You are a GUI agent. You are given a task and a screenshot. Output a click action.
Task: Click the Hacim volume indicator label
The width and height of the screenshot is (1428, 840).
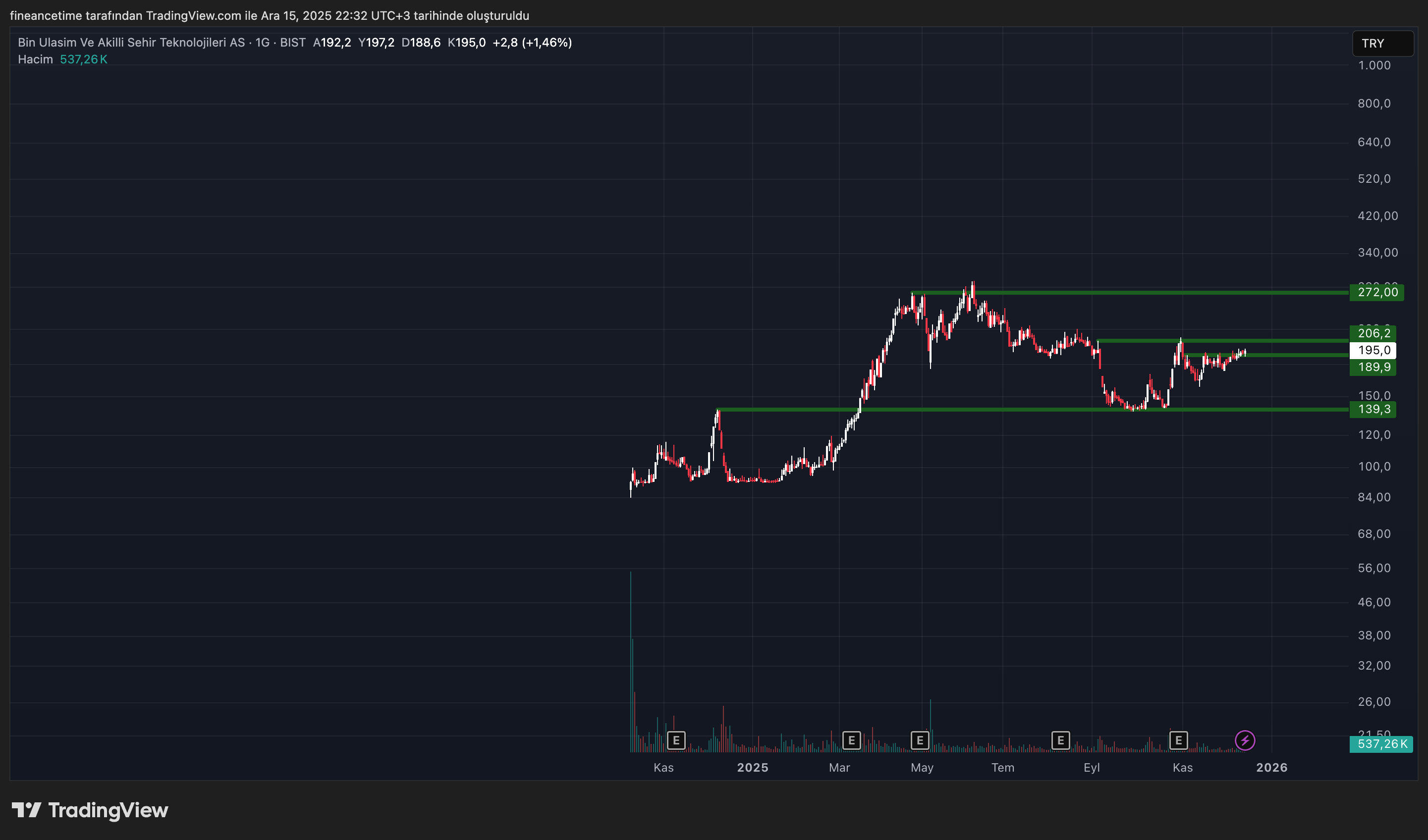click(35, 59)
